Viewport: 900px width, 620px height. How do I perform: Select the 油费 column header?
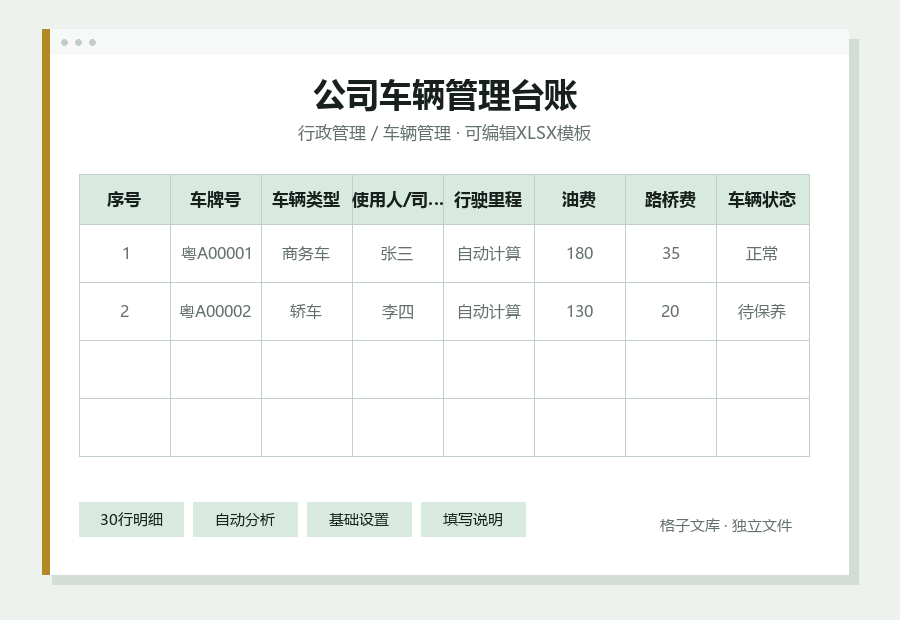[580, 199]
